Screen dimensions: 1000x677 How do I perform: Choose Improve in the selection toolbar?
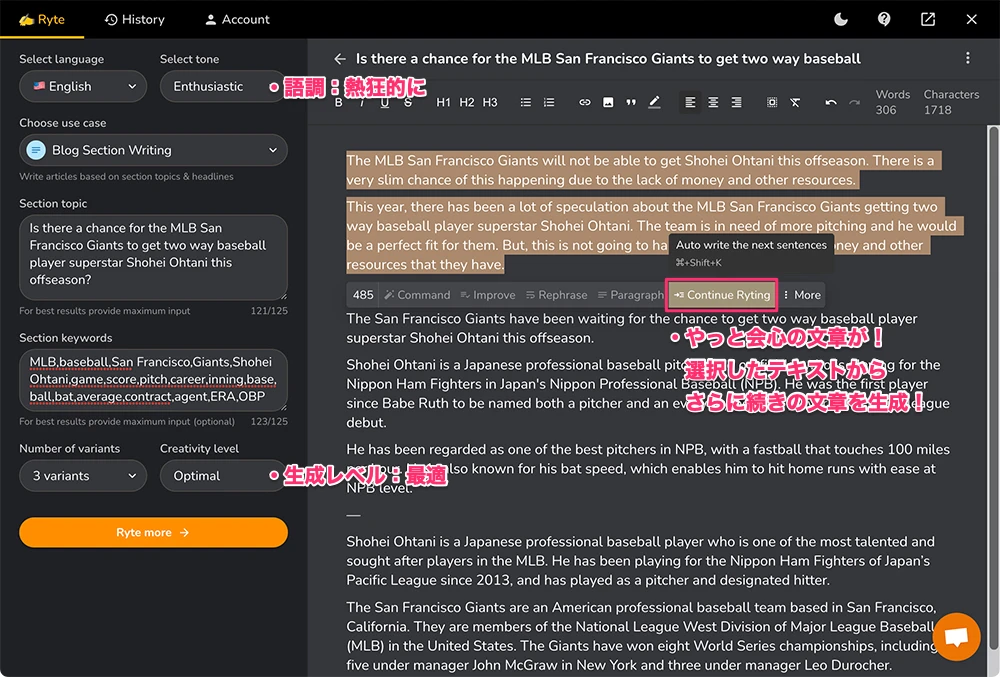[488, 295]
